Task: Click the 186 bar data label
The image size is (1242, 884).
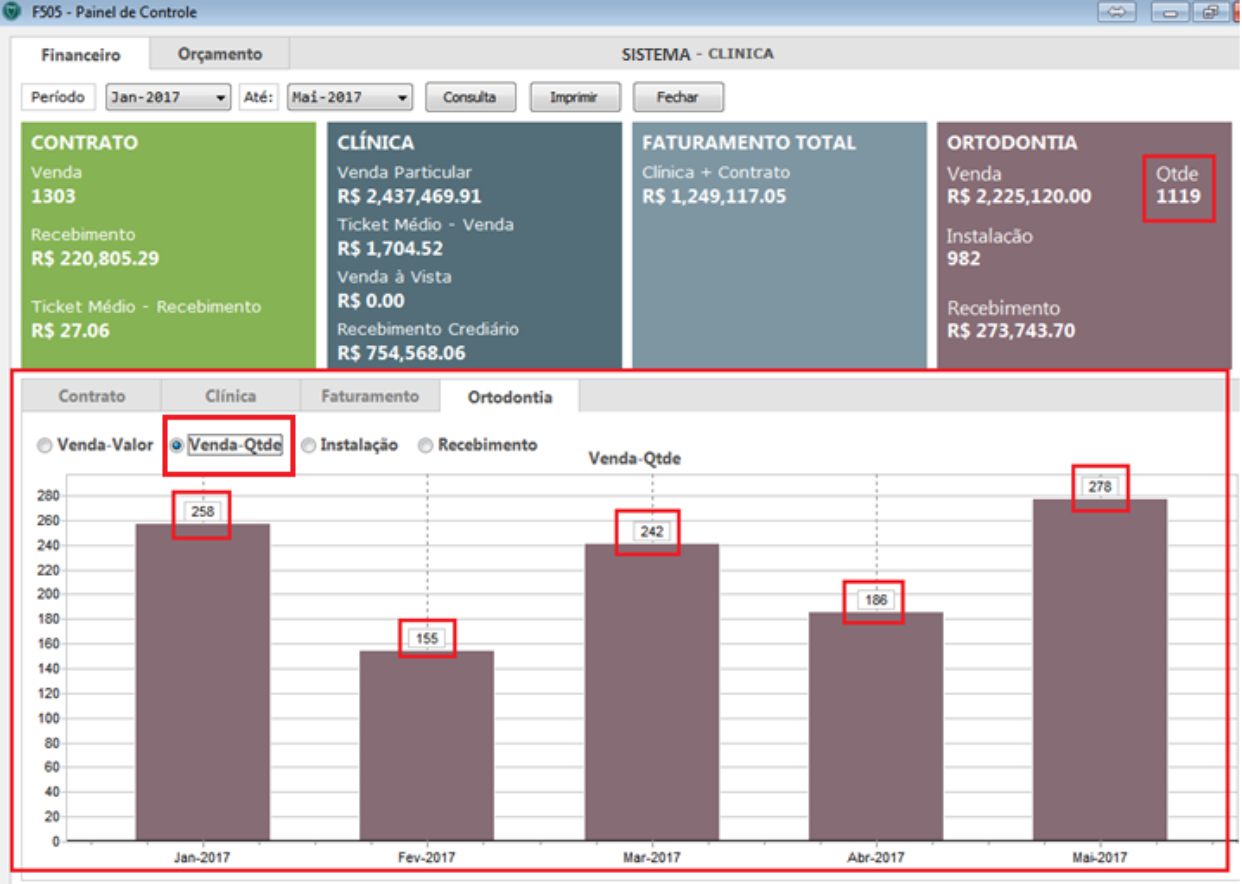Action: [876, 601]
